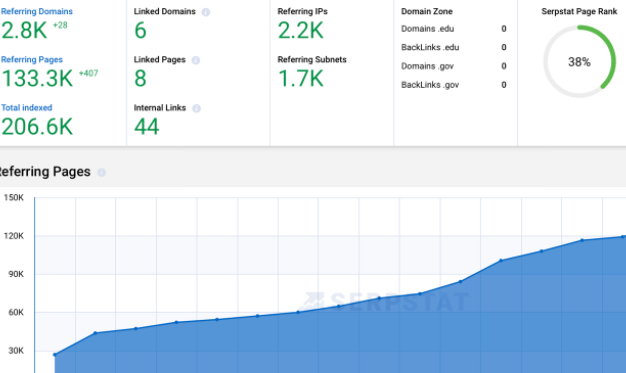Click the Linked Pages value 8

tap(140, 78)
